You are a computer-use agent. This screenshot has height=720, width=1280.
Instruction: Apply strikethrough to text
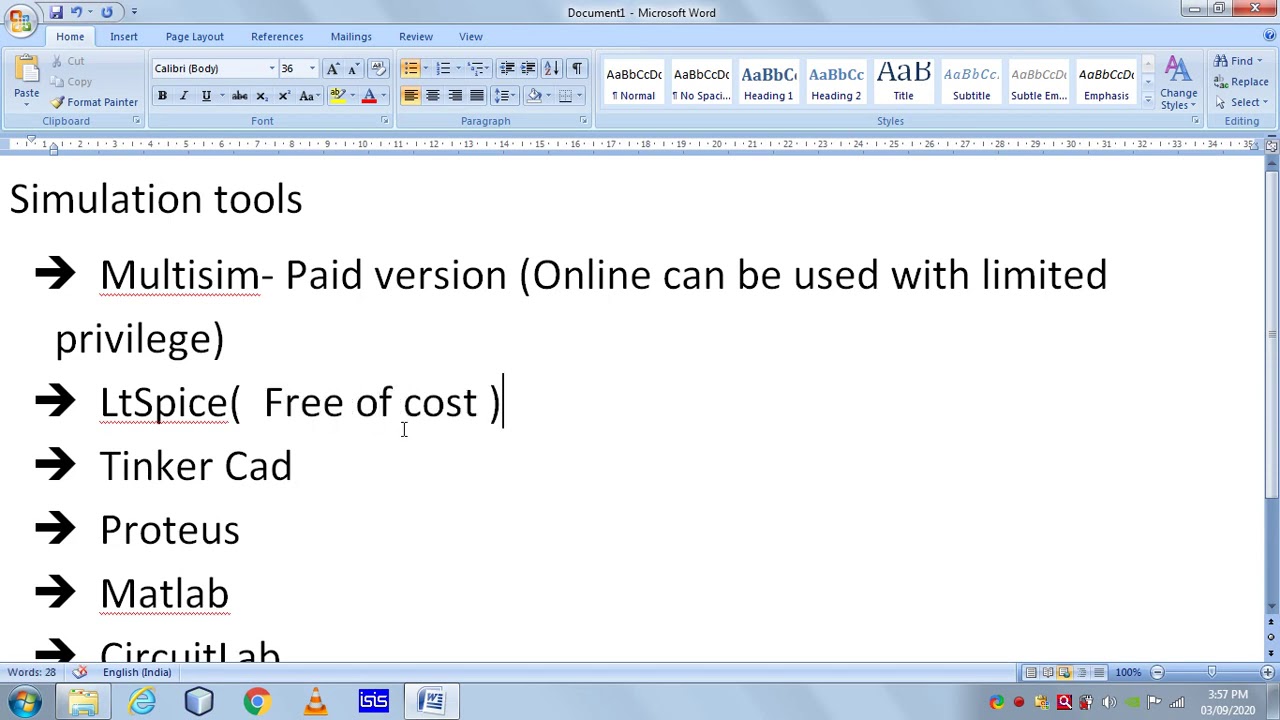click(239, 96)
